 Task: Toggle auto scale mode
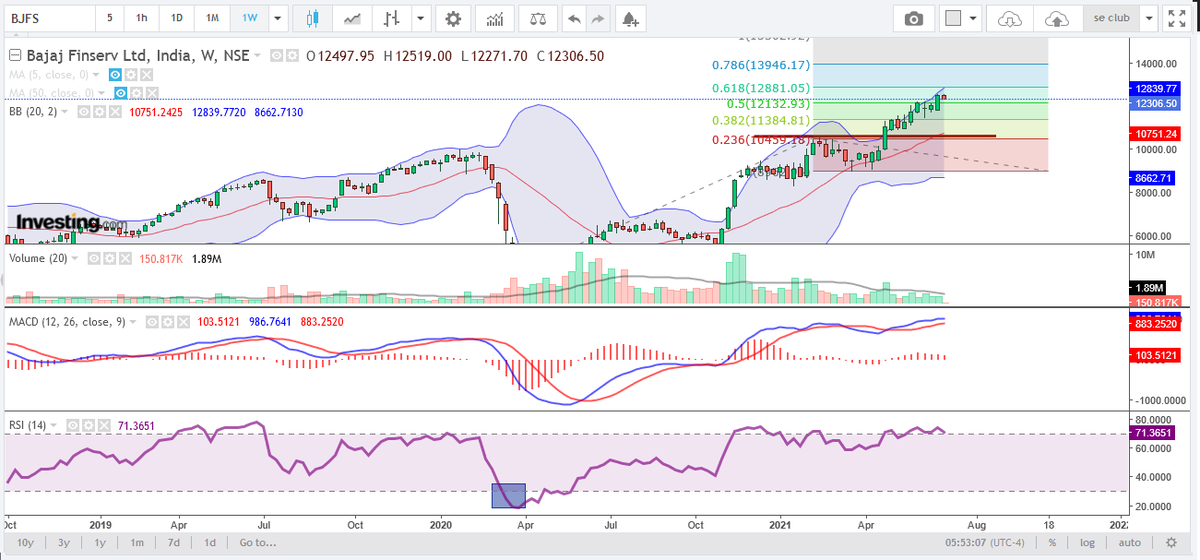click(x=1130, y=543)
